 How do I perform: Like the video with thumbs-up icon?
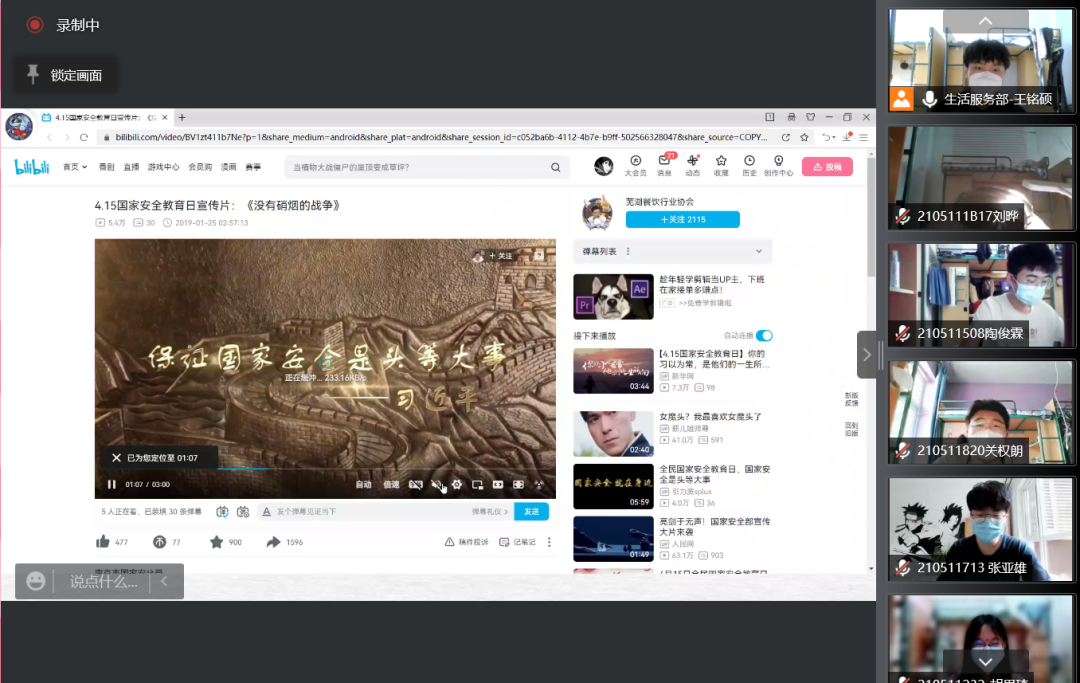click(103, 542)
